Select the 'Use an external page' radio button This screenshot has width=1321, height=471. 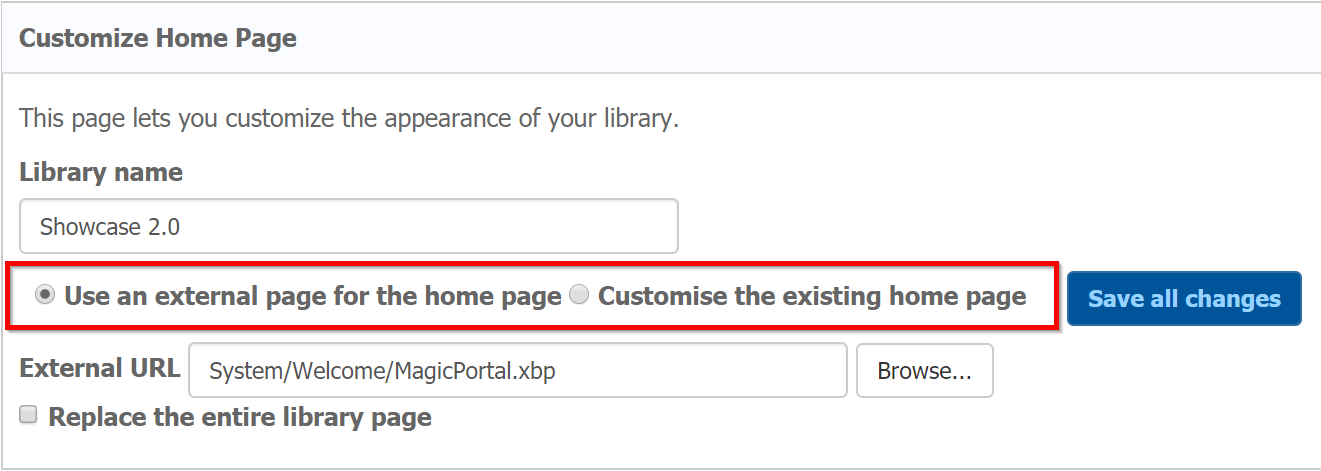tap(44, 296)
